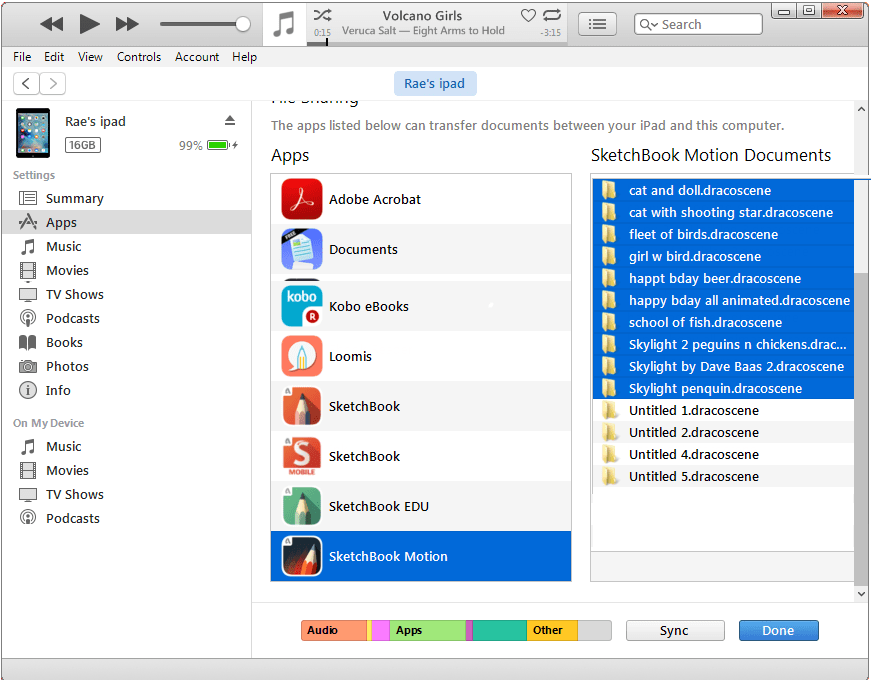Image resolution: width=871 pixels, height=680 pixels.
Task: Select Adobe Acrobat app icon
Action: pyautogui.click(x=302, y=199)
